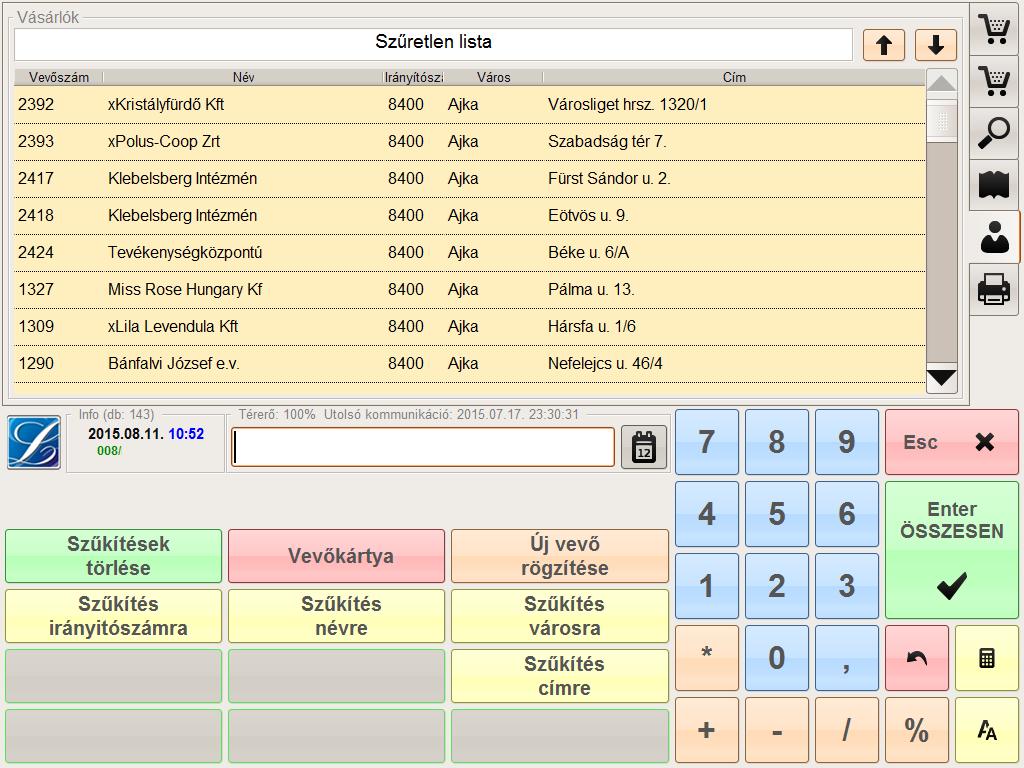The width and height of the screenshot is (1024, 768).
Task: Select customer row xKristályfürdő Kft
Action: point(470,104)
